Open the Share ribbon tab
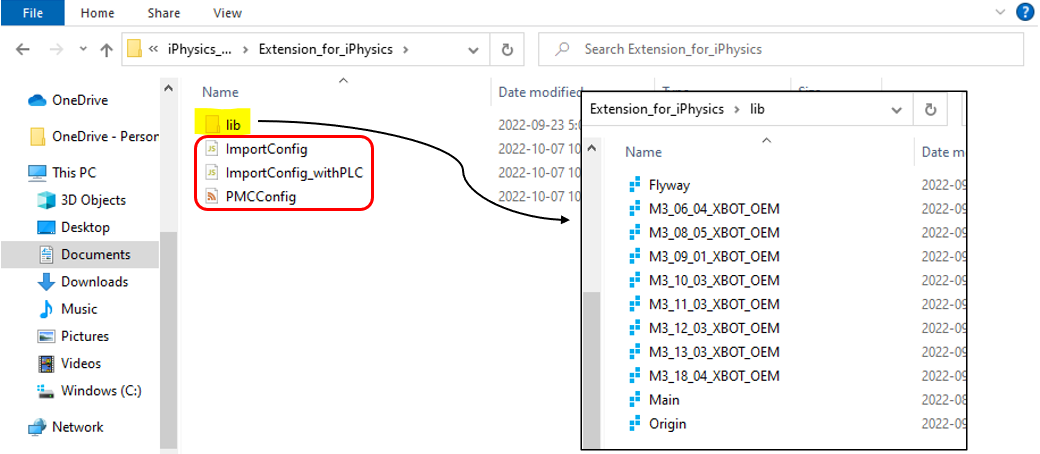 point(163,13)
